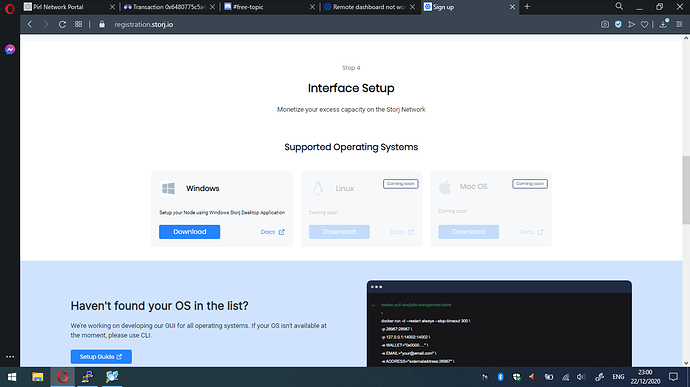Image resolution: width=690 pixels, height=387 pixels.
Task: Open the taskbar clock showing 23:00
Action: [645, 377]
